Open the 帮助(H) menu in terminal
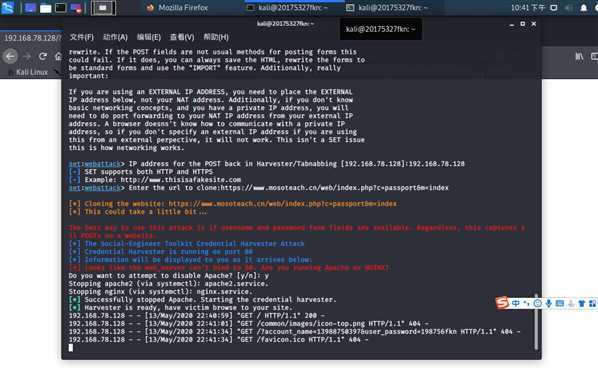 coord(216,37)
